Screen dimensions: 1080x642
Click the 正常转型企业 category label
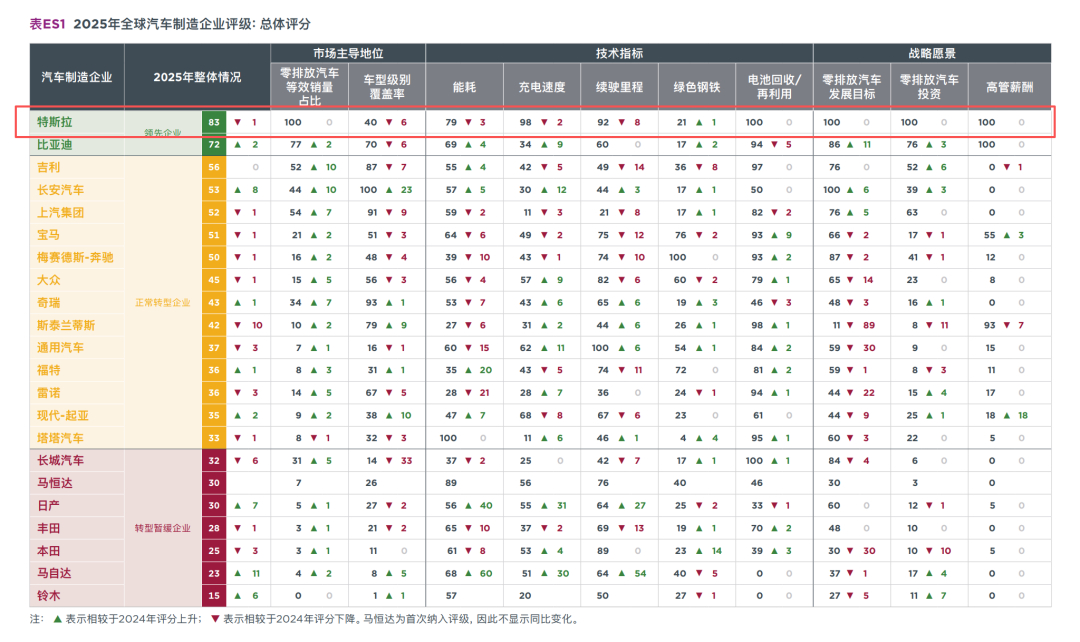pos(163,302)
